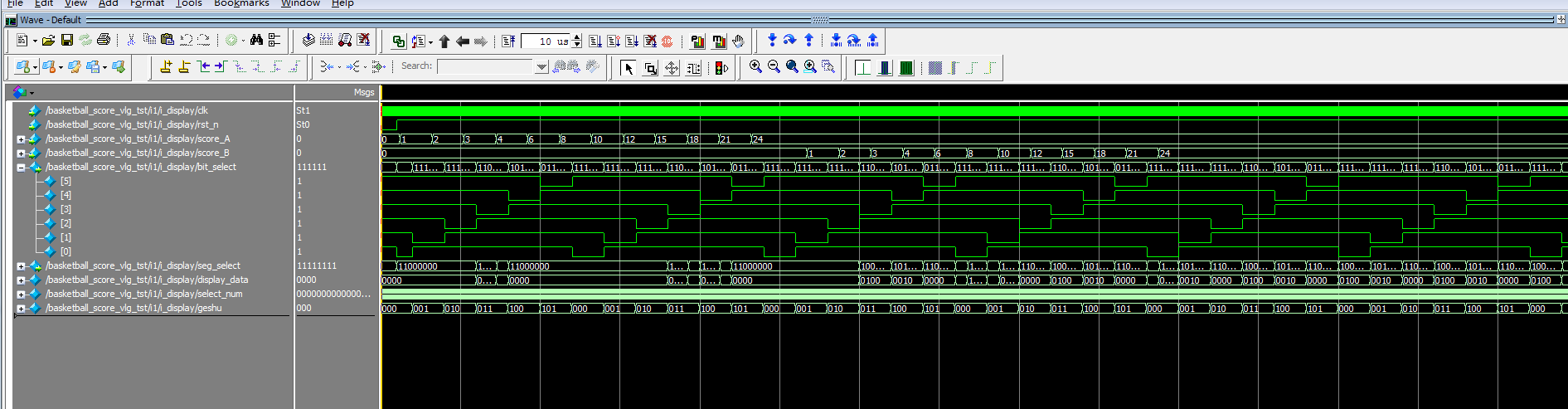Image resolution: width=1568 pixels, height=409 pixels.
Task: Open the Window menu
Action: coord(300,3)
